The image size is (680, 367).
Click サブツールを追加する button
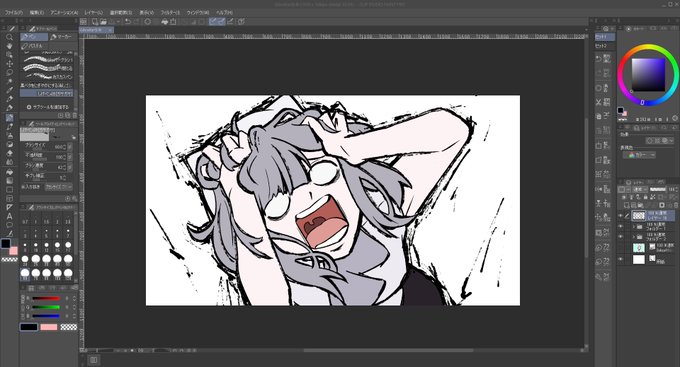pos(48,107)
